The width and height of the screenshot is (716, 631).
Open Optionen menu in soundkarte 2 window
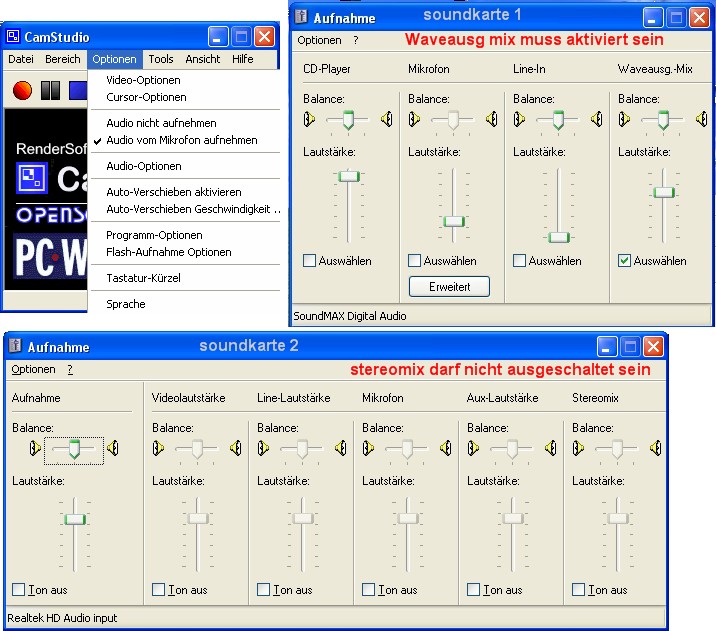pyautogui.click(x=33, y=369)
